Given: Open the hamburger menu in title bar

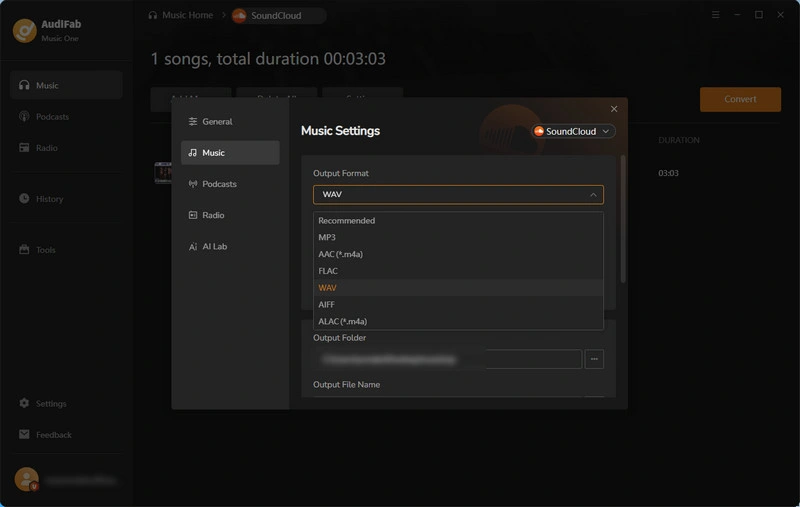Looking at the screenshot, I should click(715, 15).
